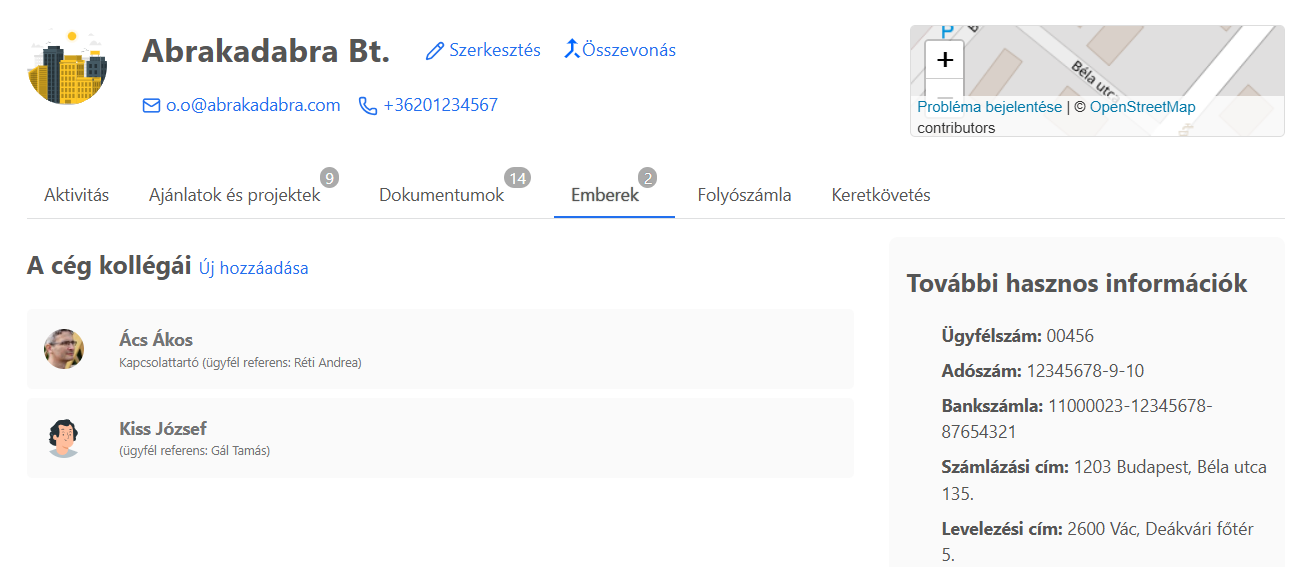The width and height of the screenshot is (1313, 567).
Task: Click the Kapcsolattartó Réti Andrea subtitle
Action: tap(240, 363)
